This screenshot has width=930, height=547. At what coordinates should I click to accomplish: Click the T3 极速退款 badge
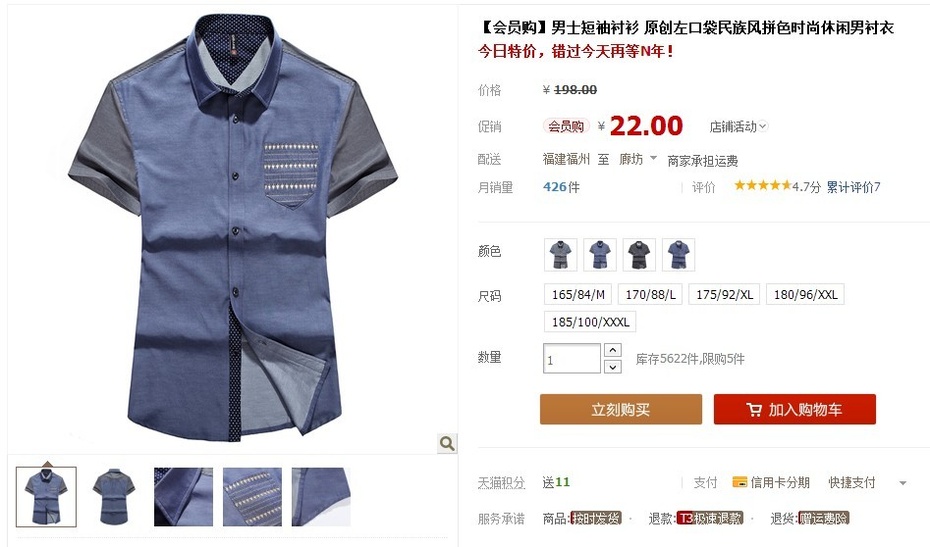pyautogui.click(x=710, y=518)
